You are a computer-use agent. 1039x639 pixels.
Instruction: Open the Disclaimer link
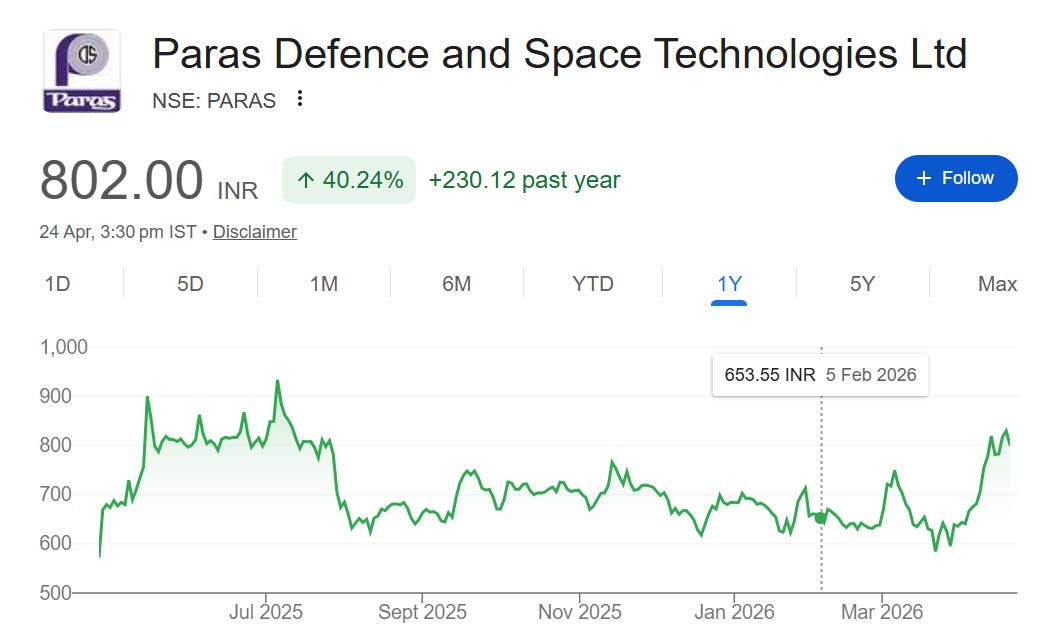pyautogui.click(x=254, y=232)
